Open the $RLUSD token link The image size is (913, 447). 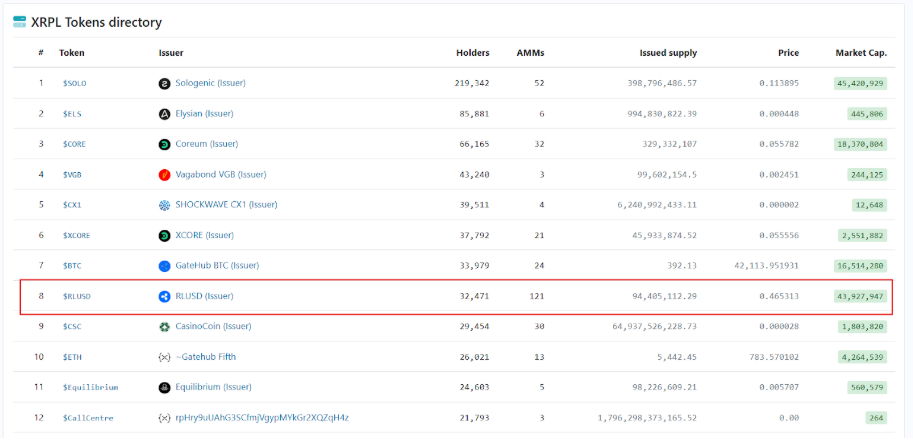click(77, 296)
